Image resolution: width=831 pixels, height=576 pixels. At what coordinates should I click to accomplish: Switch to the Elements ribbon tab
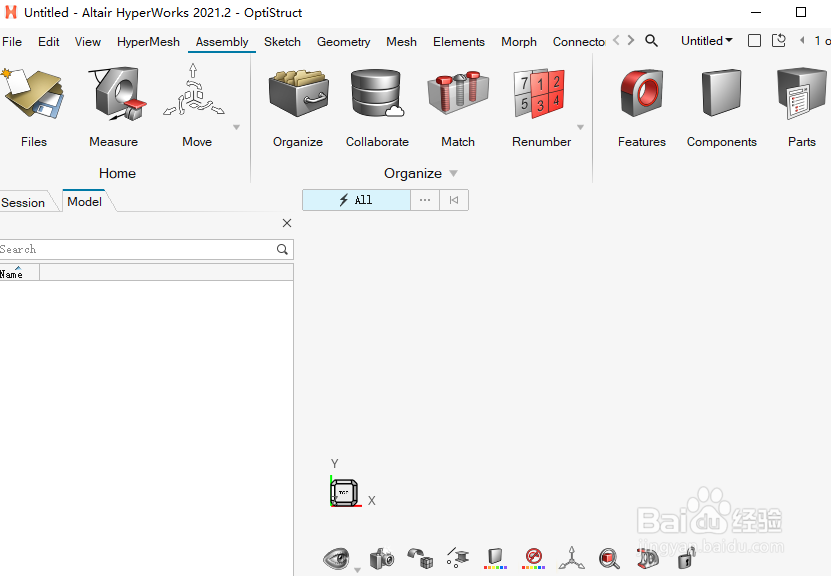[458, 42]
